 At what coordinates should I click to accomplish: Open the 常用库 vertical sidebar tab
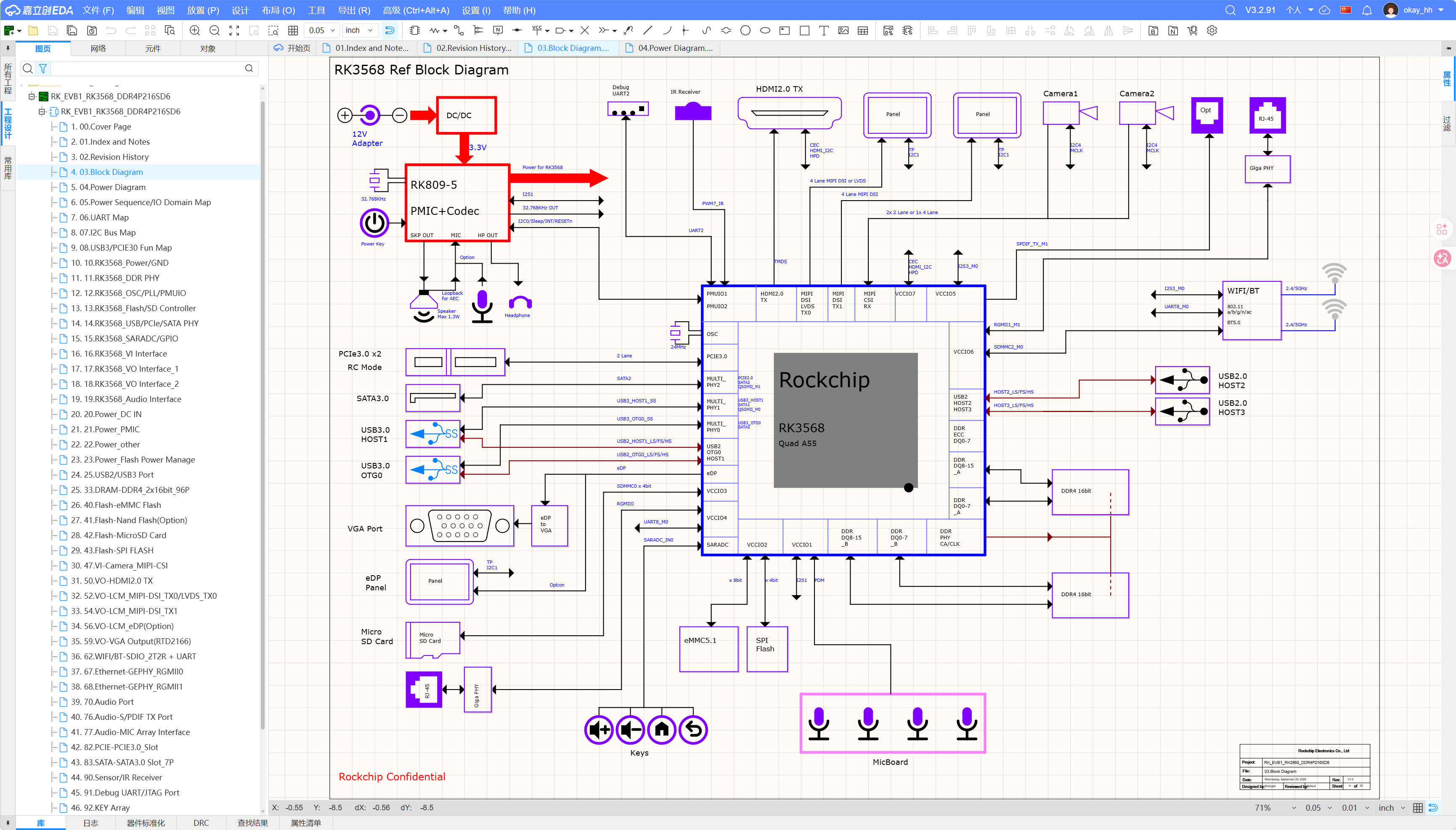(x=8, y=168)
